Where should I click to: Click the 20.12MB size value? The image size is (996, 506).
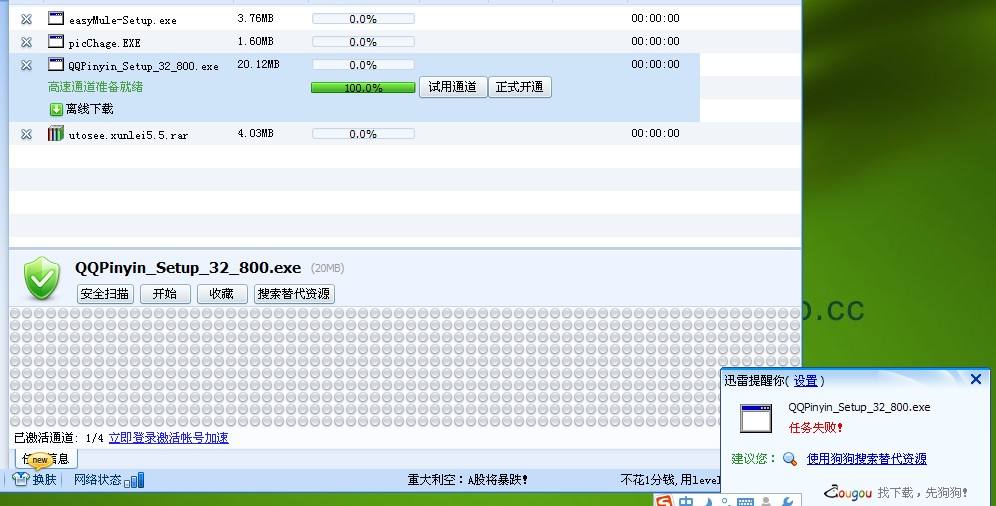tap(258, 64)
